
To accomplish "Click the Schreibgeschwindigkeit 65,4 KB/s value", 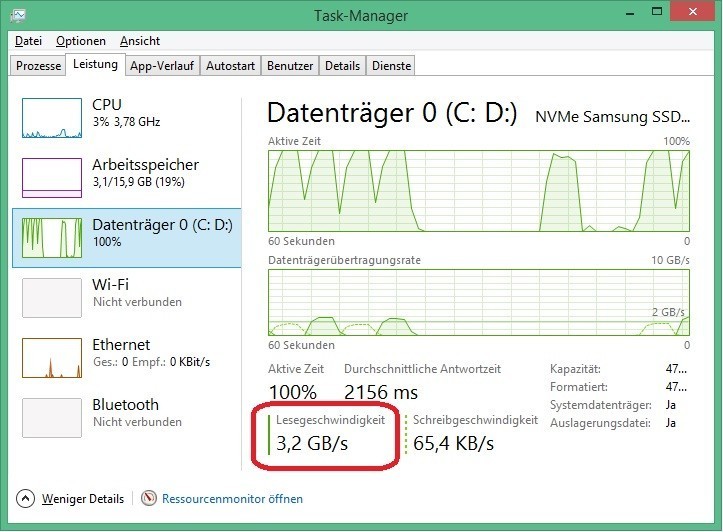I will coord(453,443).
